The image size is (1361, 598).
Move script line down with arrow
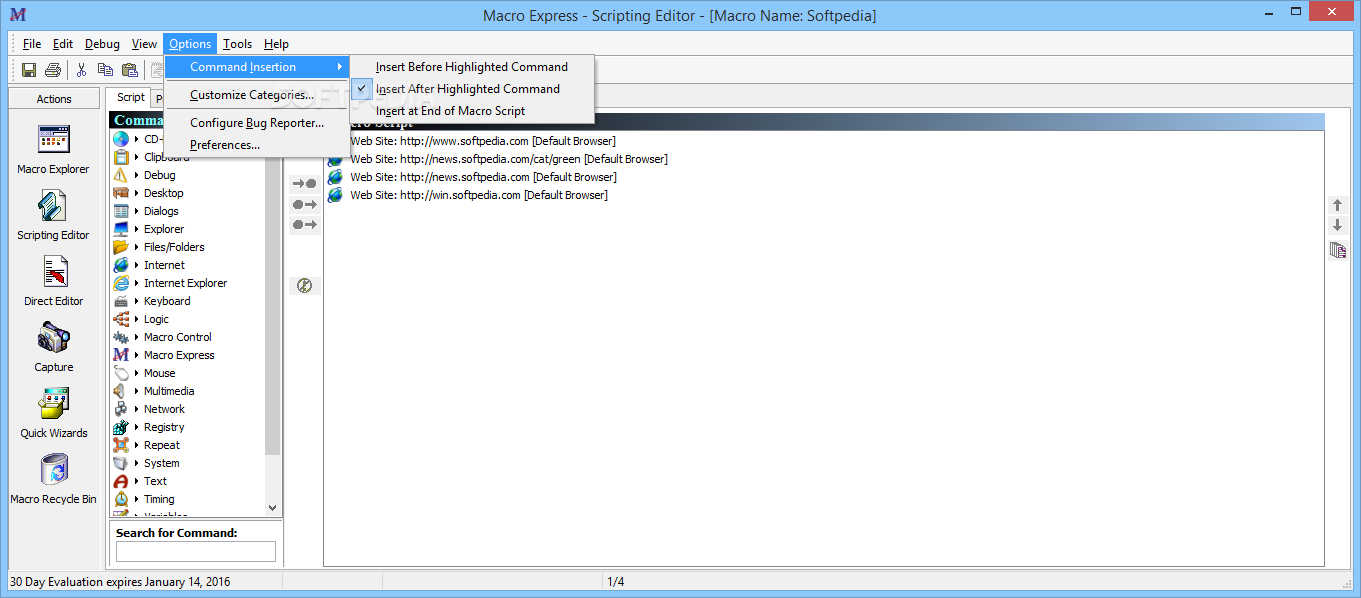1337,226
